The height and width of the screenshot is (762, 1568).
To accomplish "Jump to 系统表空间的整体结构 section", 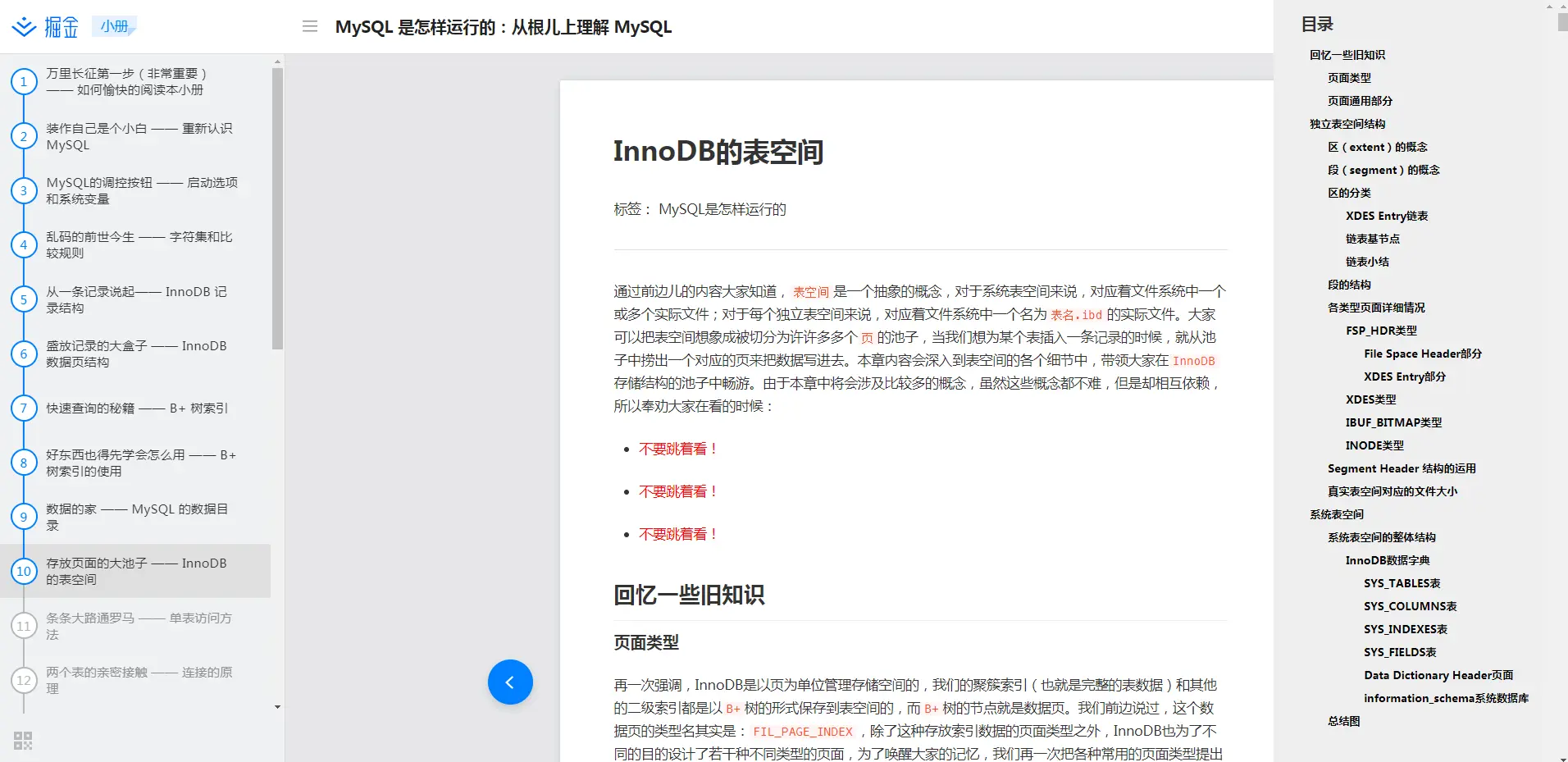I will tap(1382, 537).
